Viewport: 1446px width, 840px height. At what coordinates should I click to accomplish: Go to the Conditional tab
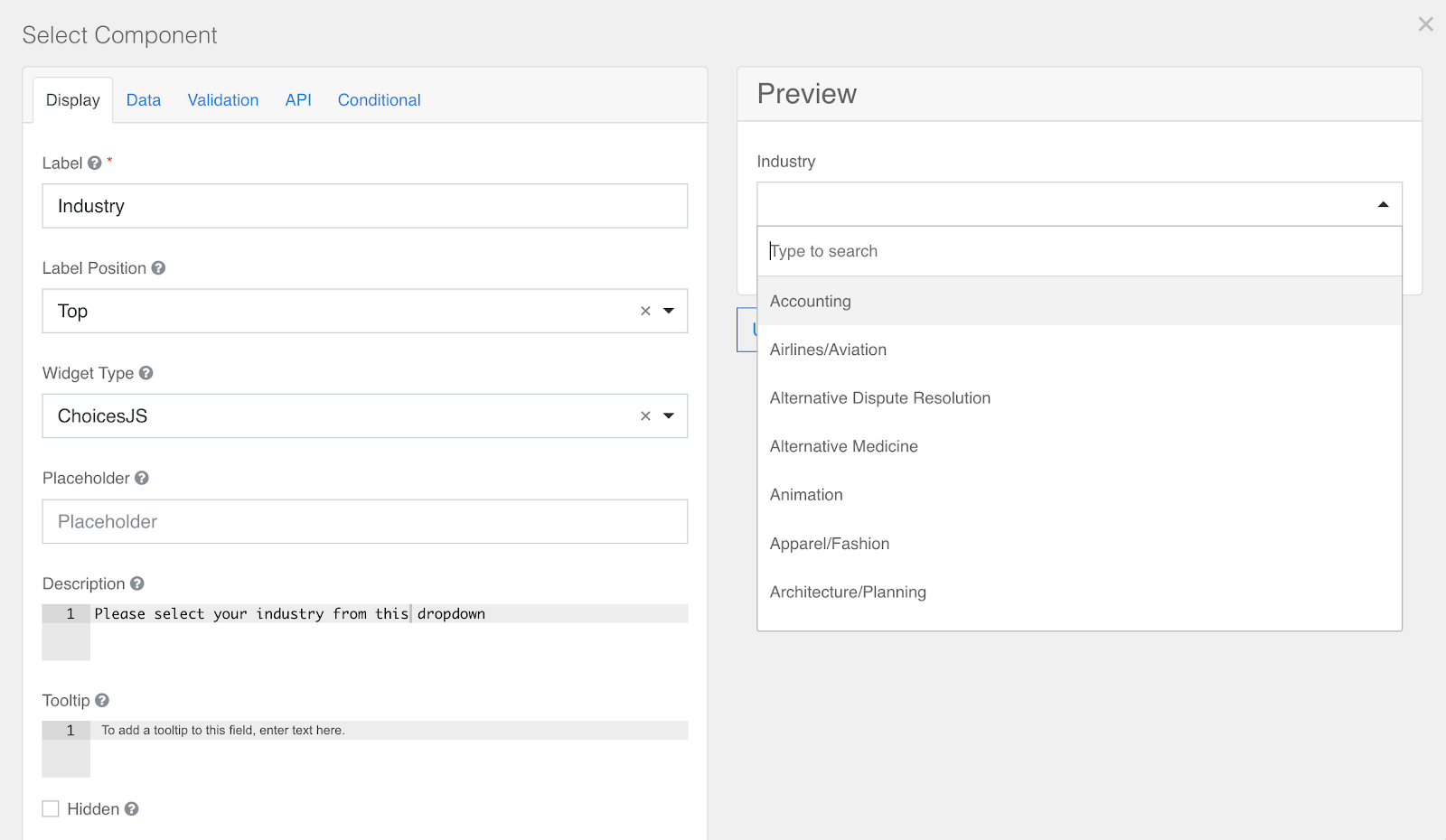379,100
